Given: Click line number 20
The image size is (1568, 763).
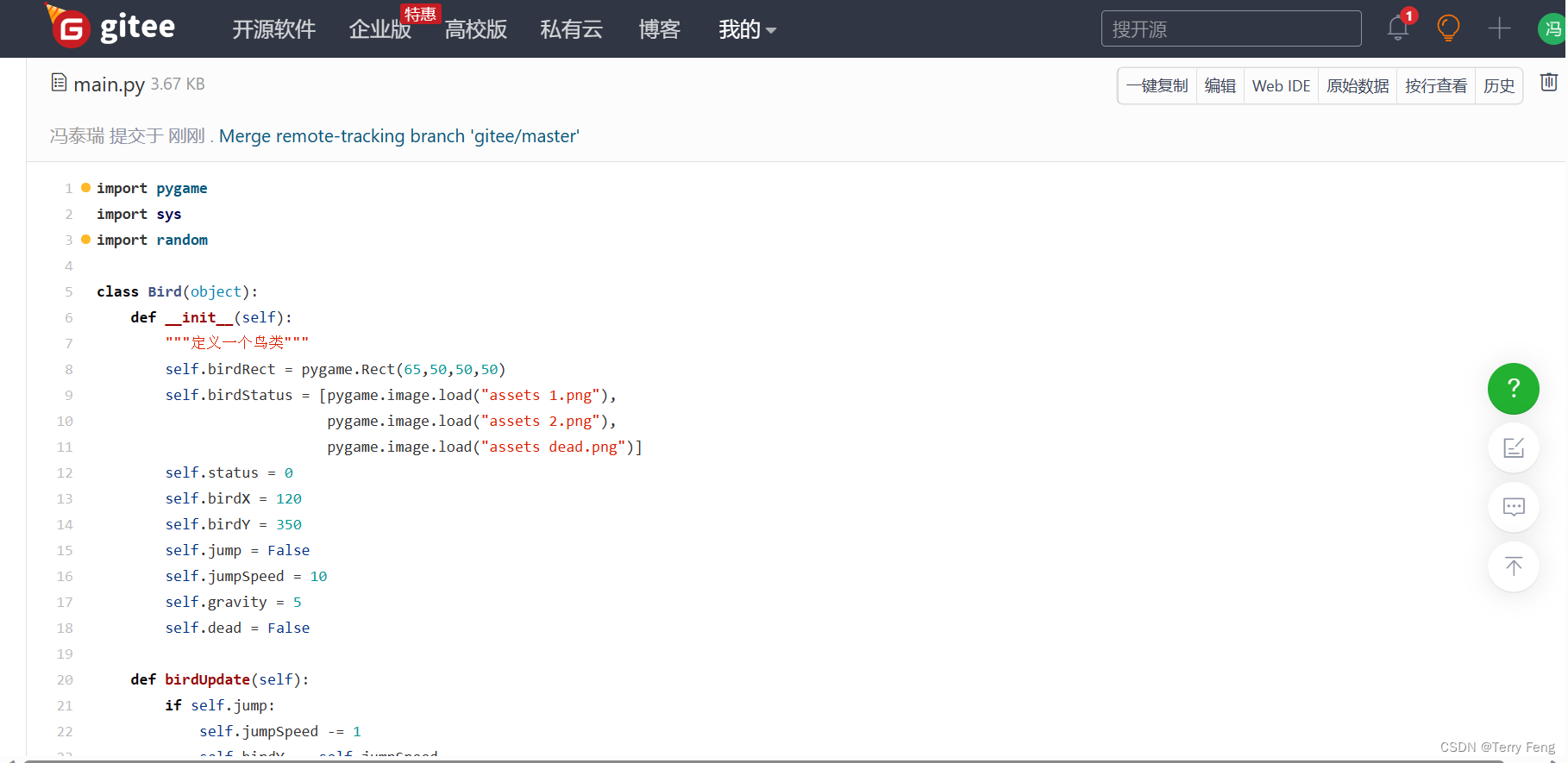Looking at the screenshot, I should click(x=65, y=679).
